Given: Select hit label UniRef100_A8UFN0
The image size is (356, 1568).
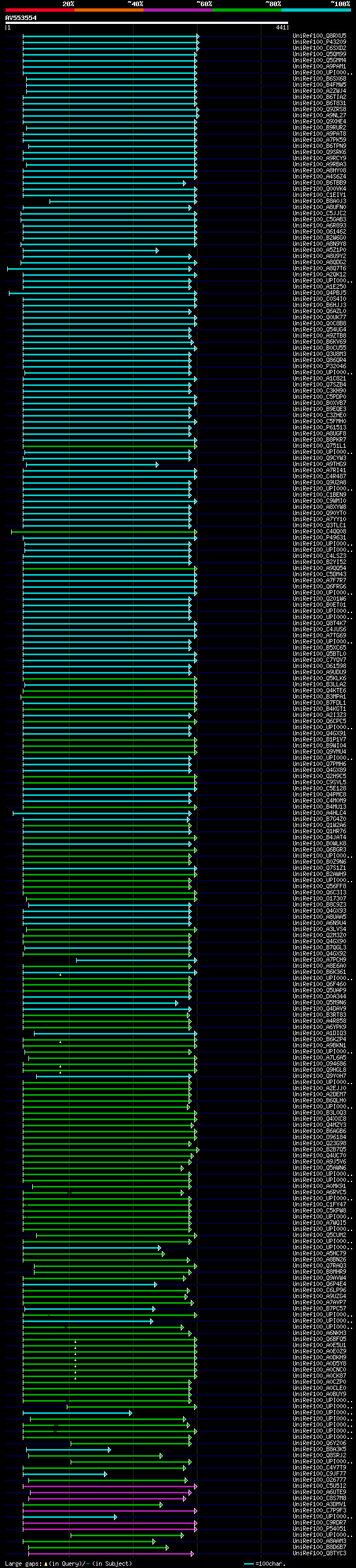Looking at the screenshot, I should (x=319, y=207).
